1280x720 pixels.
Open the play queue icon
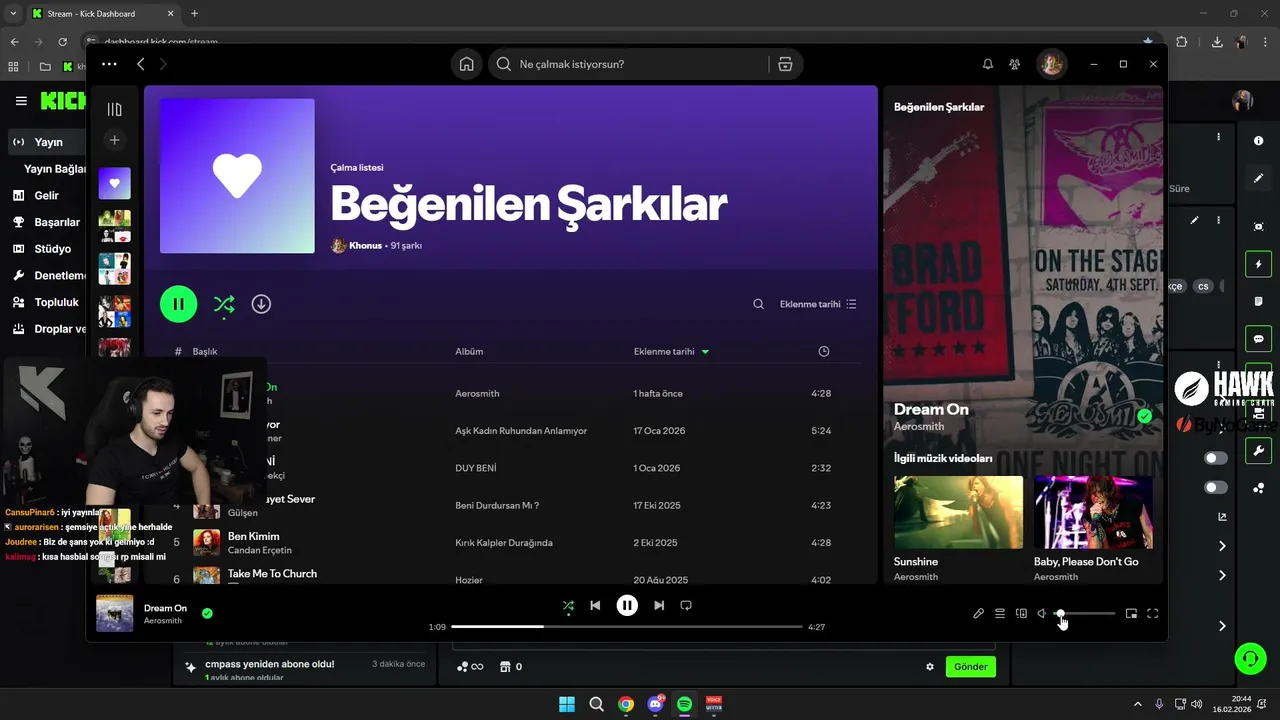(x=1000, y=614)
